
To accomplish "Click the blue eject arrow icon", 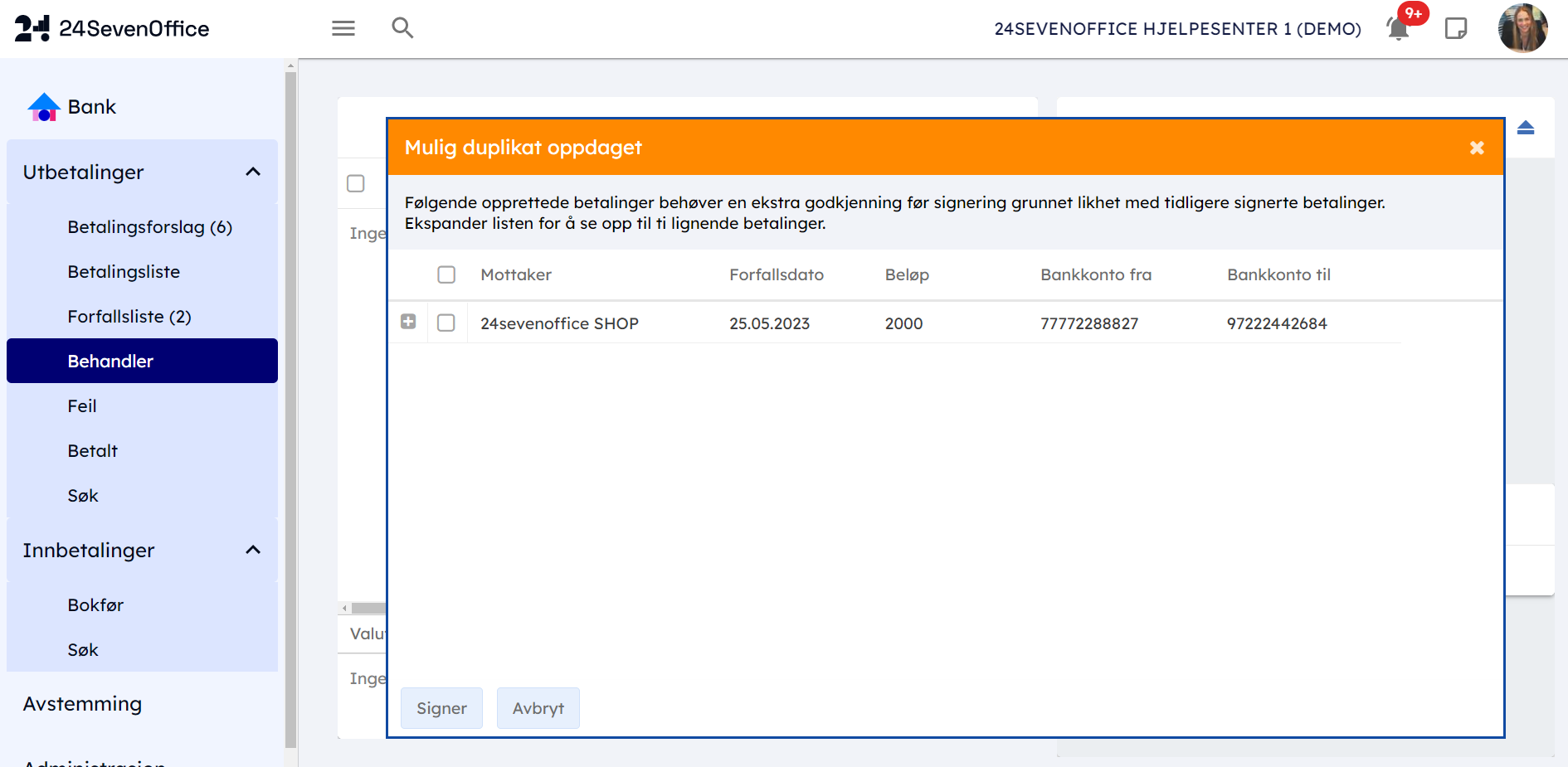I will [x=1526, y=128].
